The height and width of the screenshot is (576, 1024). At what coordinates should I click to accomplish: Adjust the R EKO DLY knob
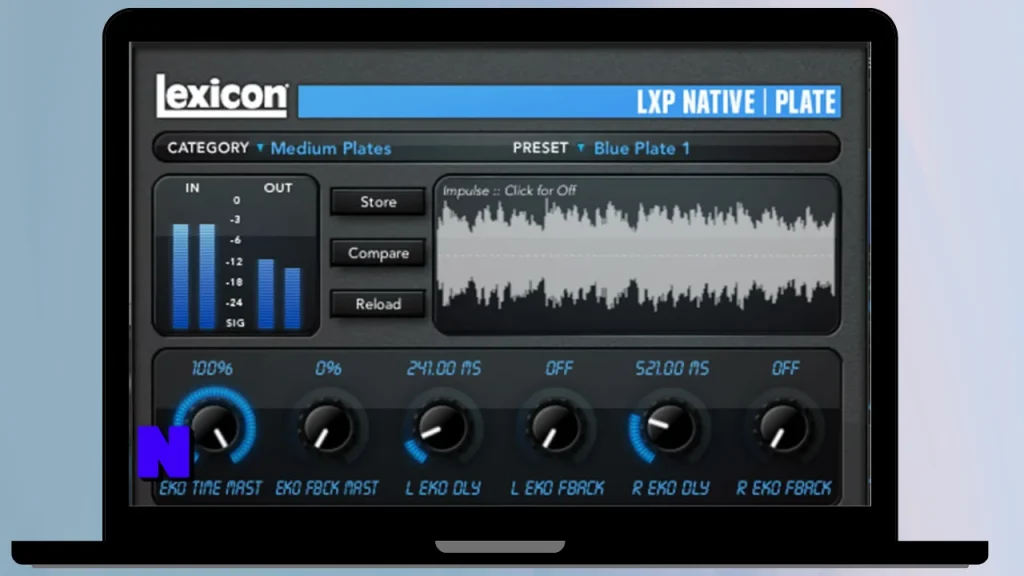(x=669, y=427)
